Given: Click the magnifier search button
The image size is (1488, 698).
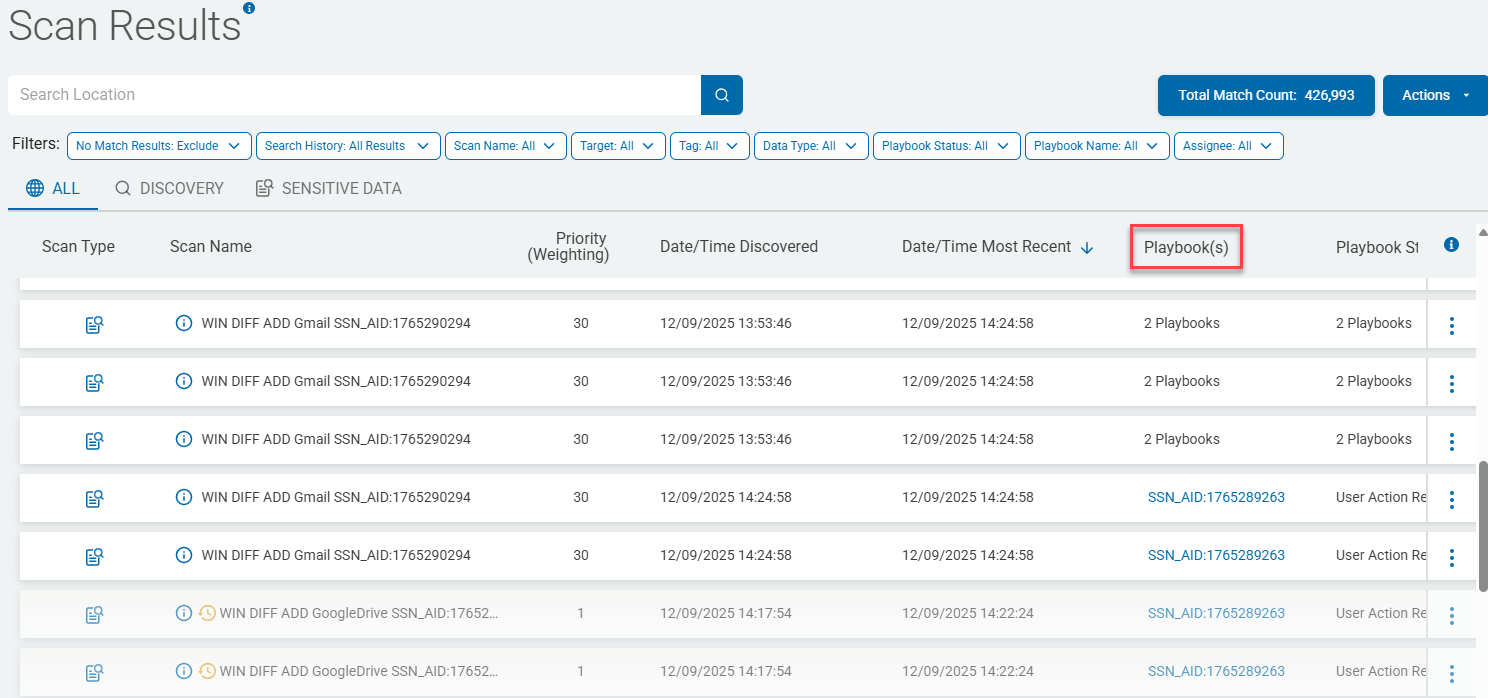Looking at the screenshot, I should [722, 95].
